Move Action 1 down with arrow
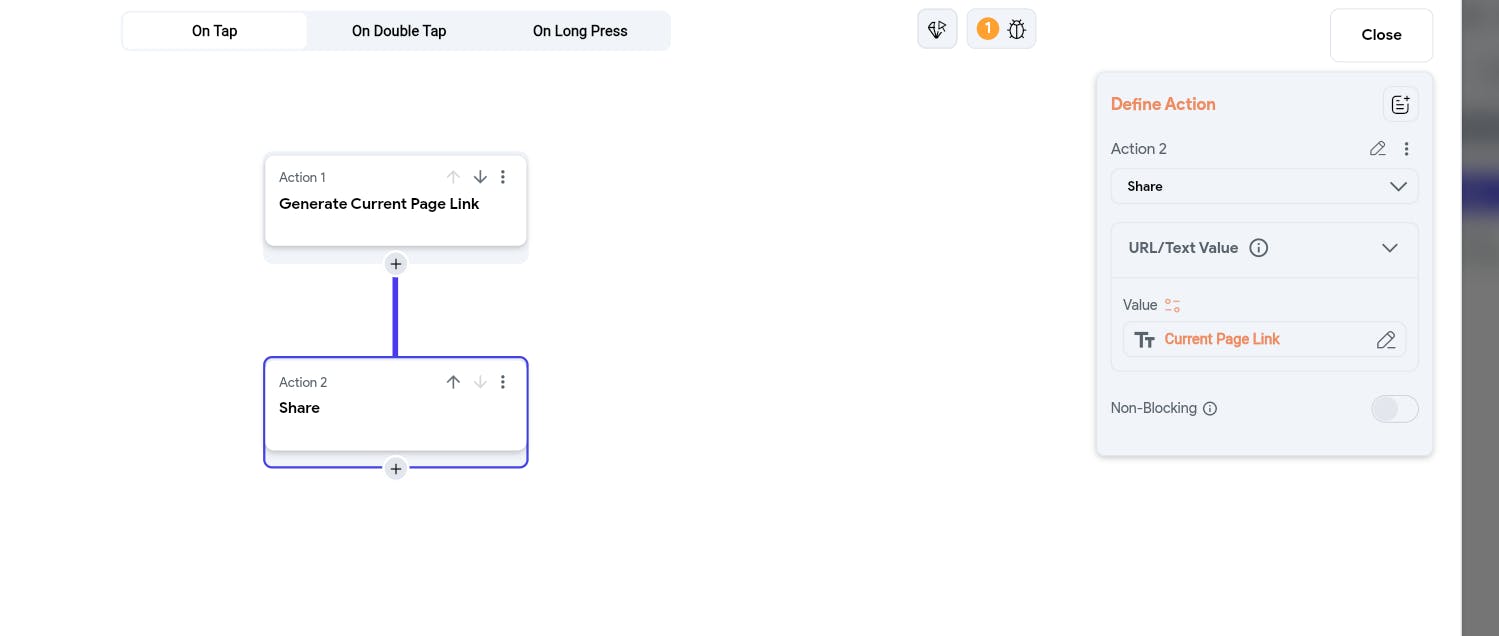The height and width of the screenshot is (636, 1499). [x=480, y=177]
